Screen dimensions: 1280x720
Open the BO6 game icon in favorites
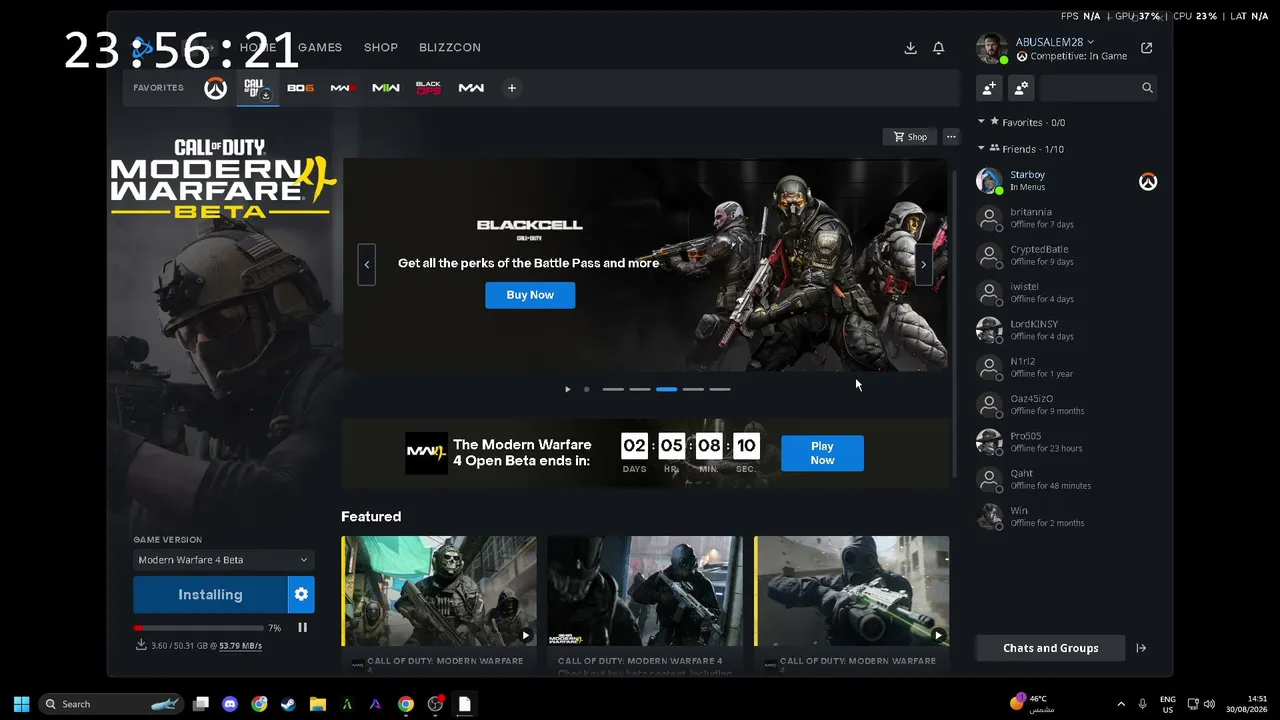[x=300, y=88]
